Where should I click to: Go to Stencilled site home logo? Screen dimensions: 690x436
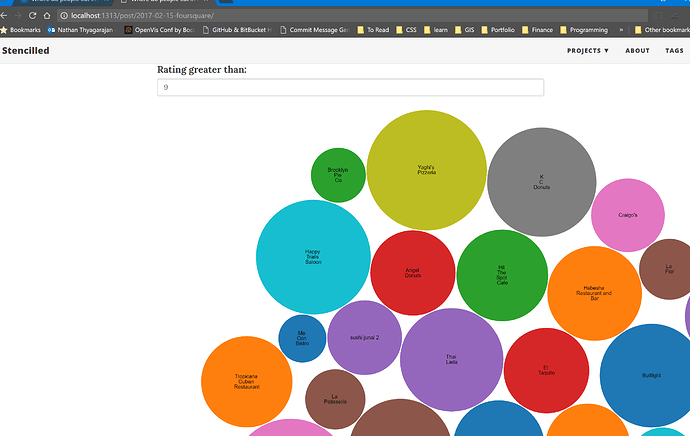tap(26, 51)
